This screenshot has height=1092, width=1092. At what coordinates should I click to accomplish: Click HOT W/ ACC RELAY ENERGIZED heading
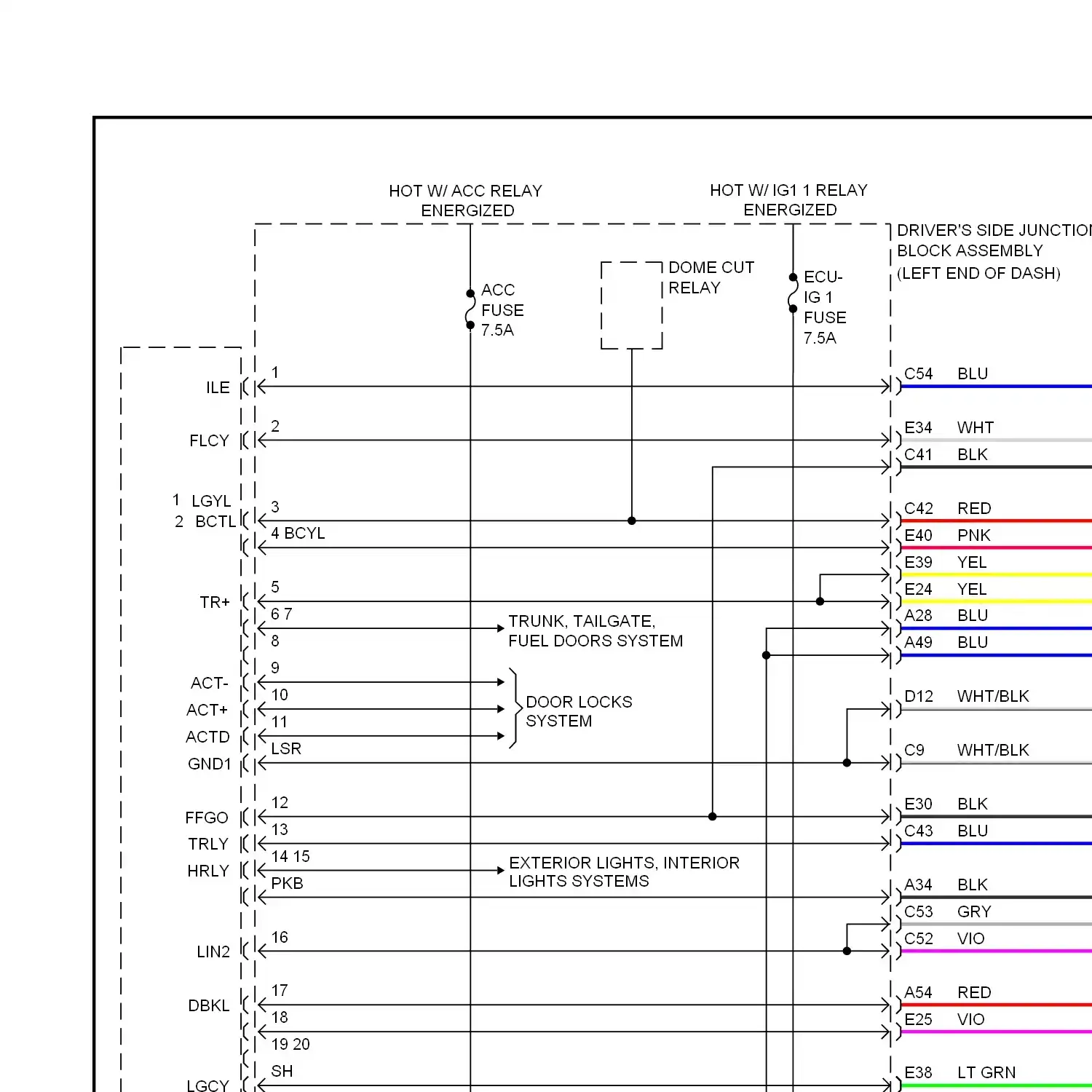(466, 200)
